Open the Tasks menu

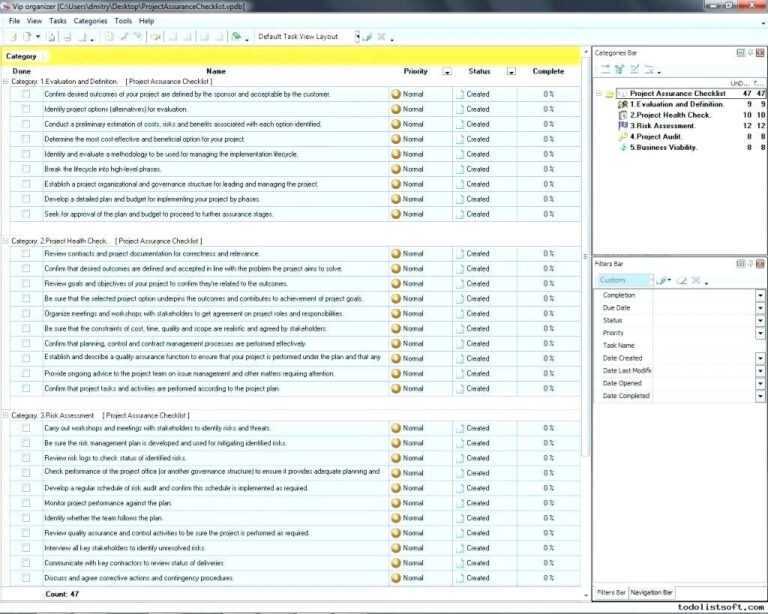[58, 20]
